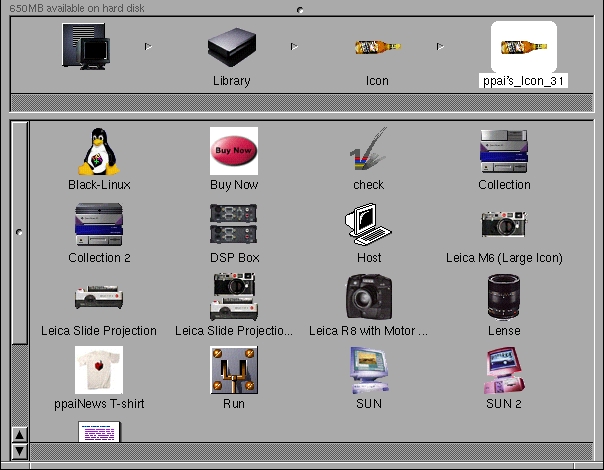Select the SUN 2 icon
The height and width of the screenshot is (470, 604).
504,371
